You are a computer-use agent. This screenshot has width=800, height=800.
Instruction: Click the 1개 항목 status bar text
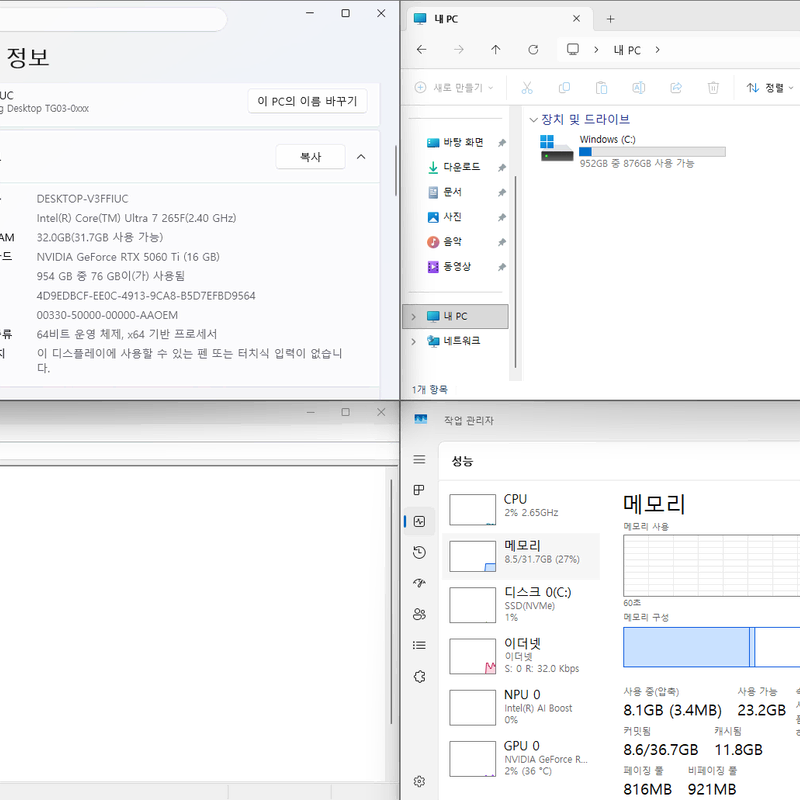click(430, 389)
